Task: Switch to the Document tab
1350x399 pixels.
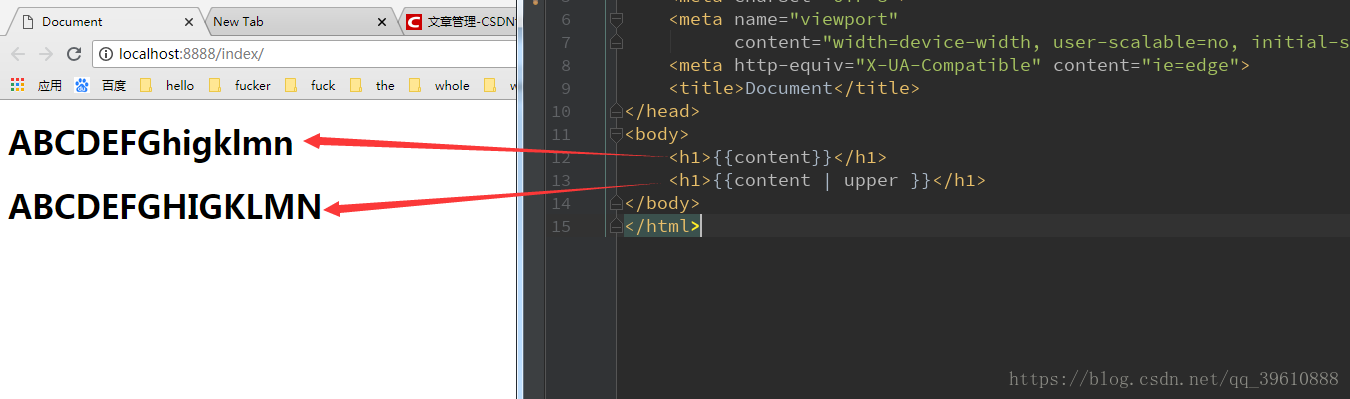Action: pyautogui.click(x=105, y=21)
